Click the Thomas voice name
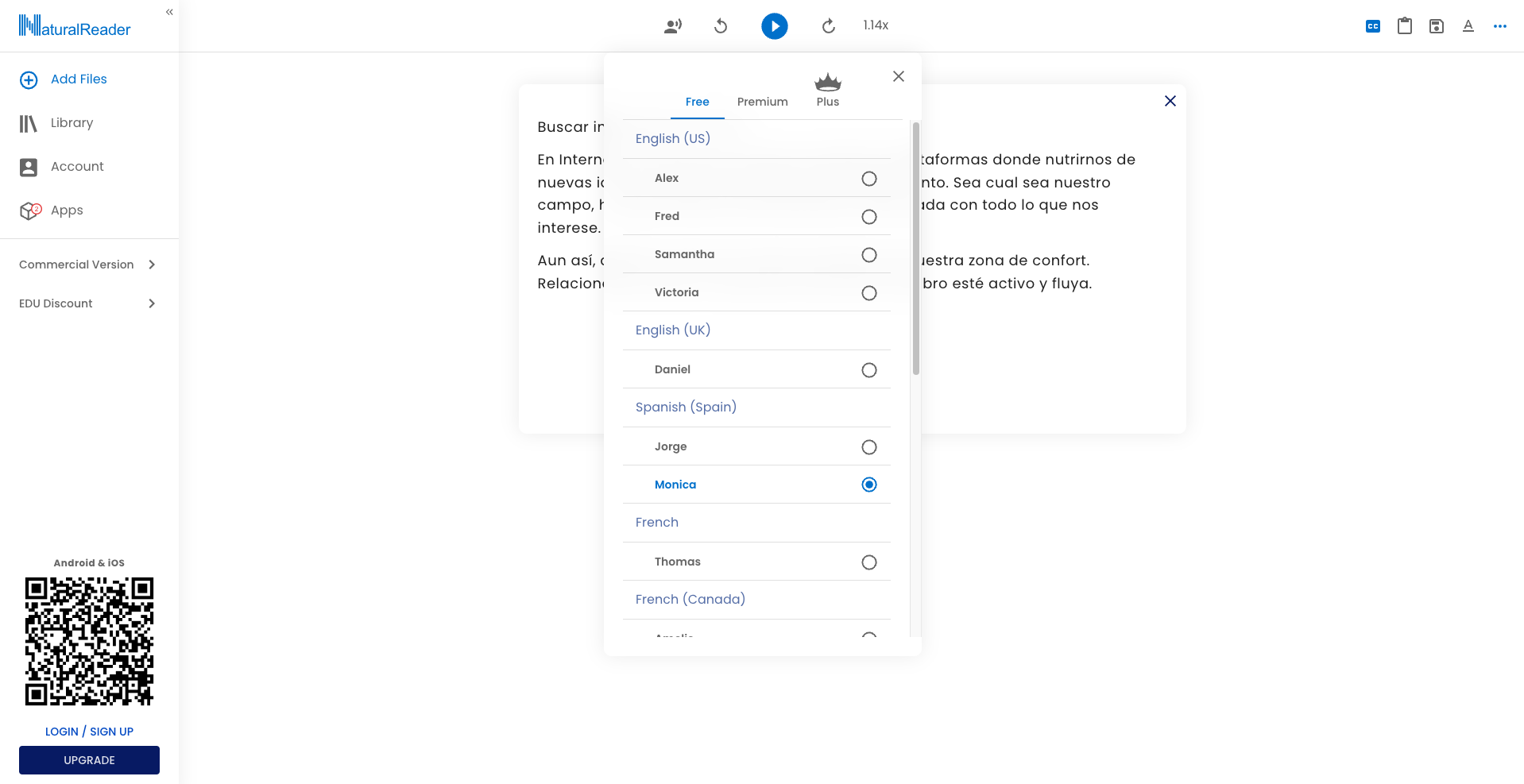Viewport: 1524px width, 784px height. click(x=678, y=562)
